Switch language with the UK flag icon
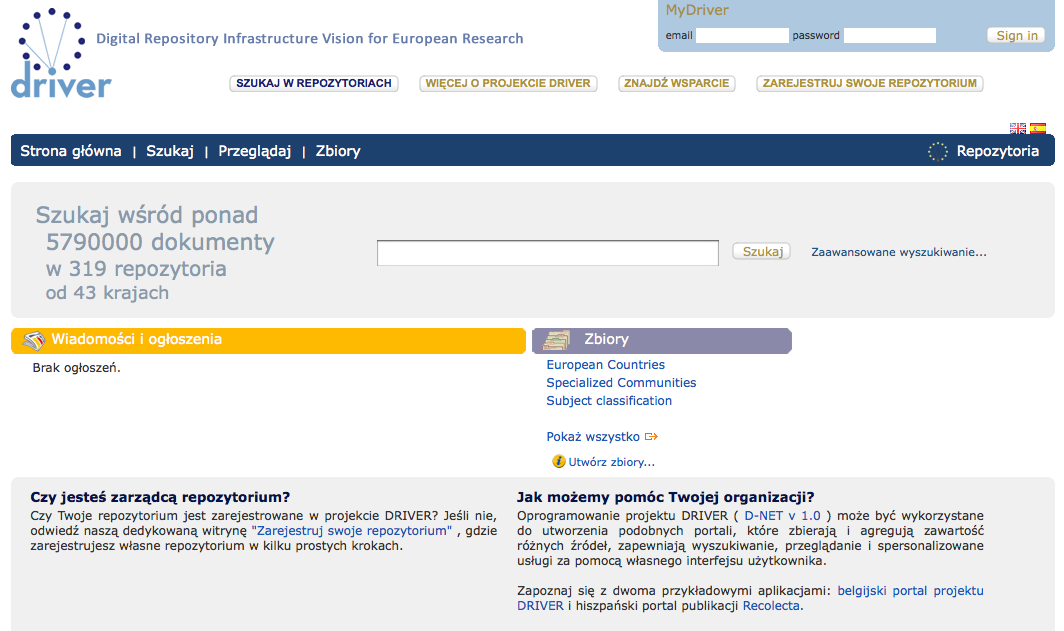1064x631 pixels. 1017,128
